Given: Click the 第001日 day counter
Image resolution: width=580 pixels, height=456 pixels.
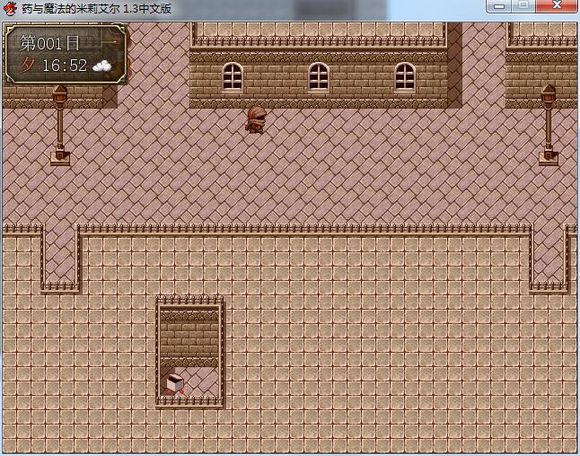Looking at the screenshot, I should tap(50, 44).
